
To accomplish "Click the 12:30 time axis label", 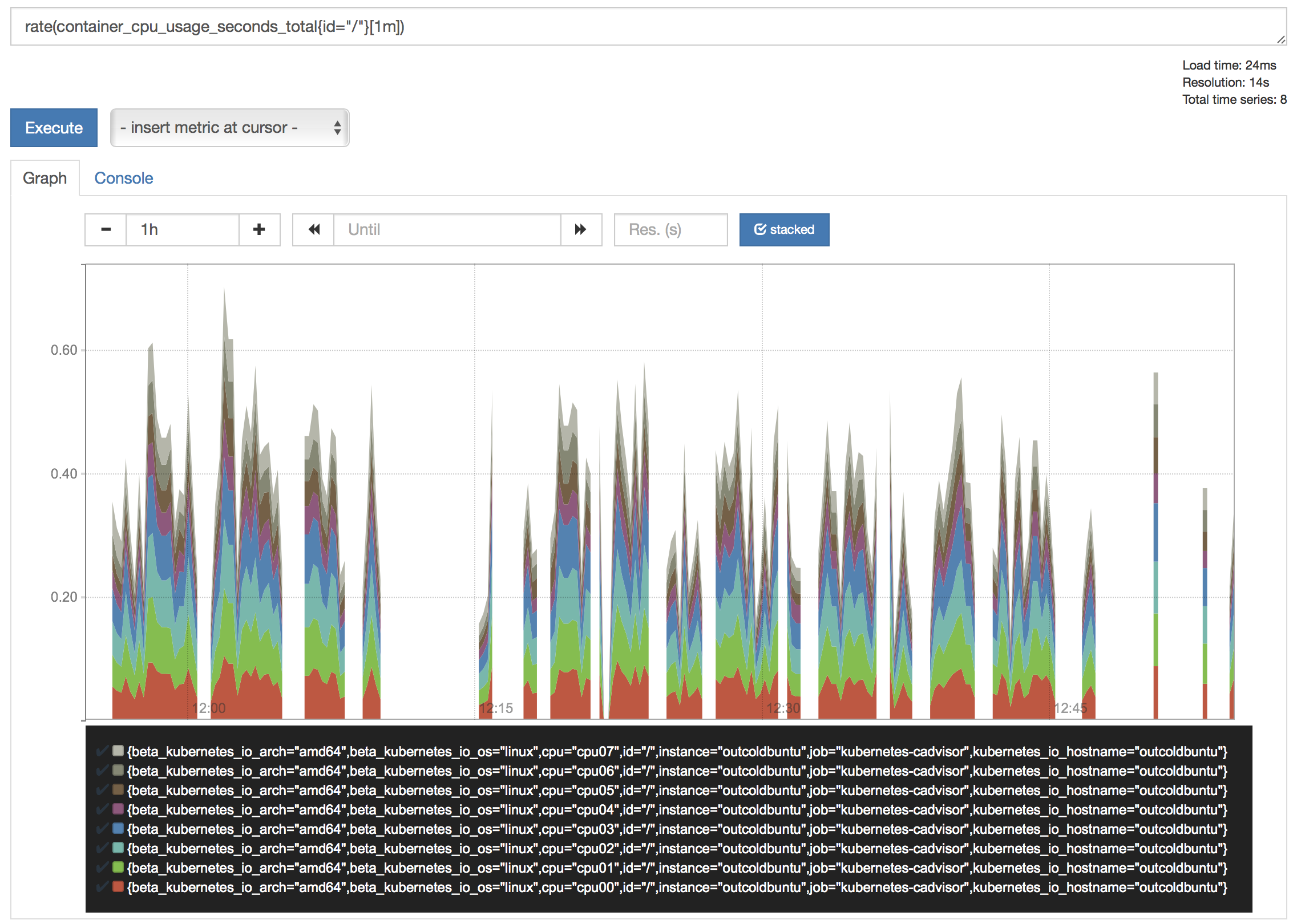I will 783,708.
